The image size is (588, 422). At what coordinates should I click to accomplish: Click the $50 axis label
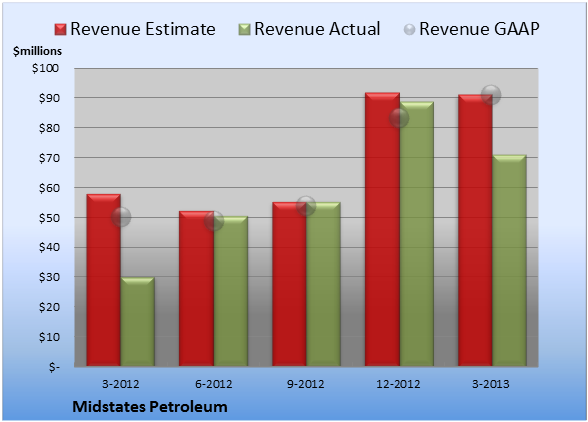pyautogui.click(x=49, y=218)
